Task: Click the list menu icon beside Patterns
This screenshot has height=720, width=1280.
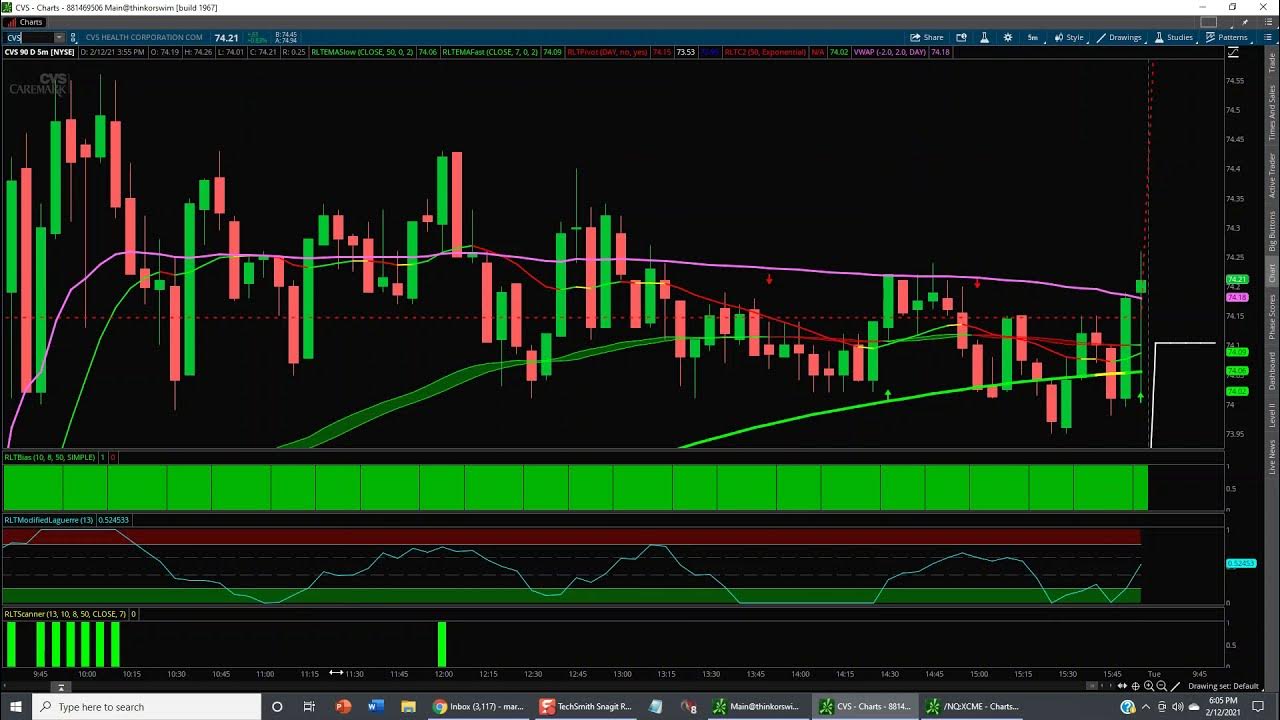Action: [x=1268, y=37]
